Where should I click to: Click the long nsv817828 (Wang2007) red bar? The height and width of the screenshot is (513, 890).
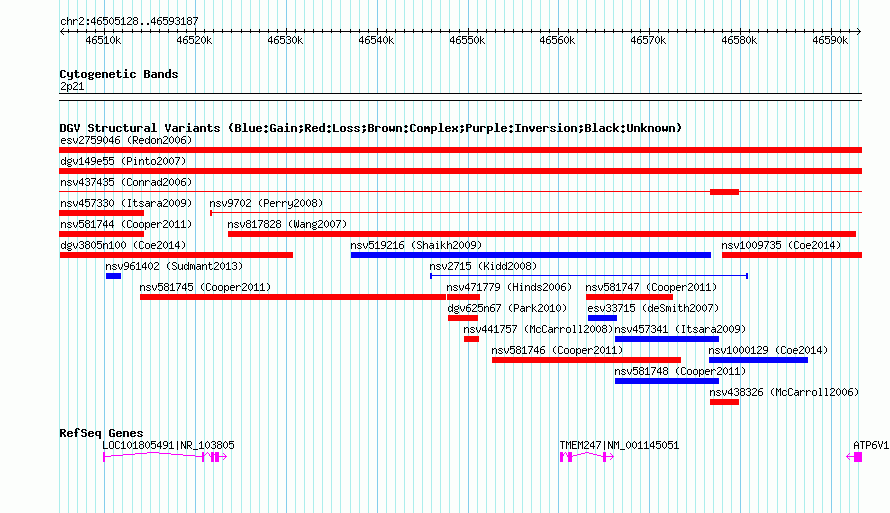(x=541, y=234)
